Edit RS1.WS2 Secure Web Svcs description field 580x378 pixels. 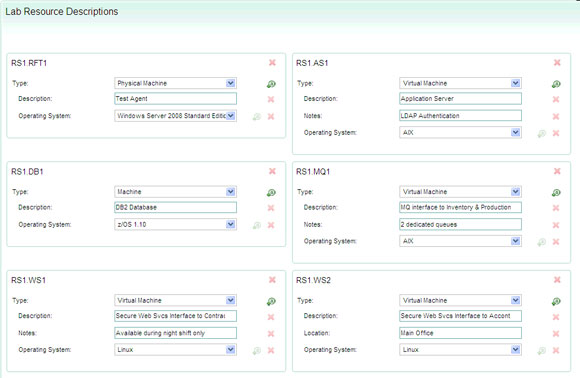click(x=461, y=316)
